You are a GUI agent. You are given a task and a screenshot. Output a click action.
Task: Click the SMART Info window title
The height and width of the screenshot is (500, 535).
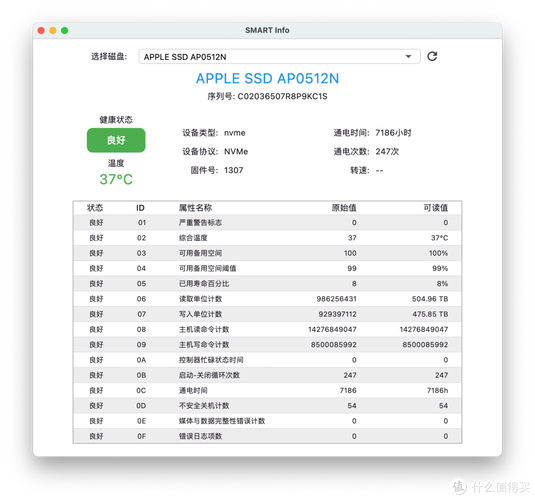267,30
